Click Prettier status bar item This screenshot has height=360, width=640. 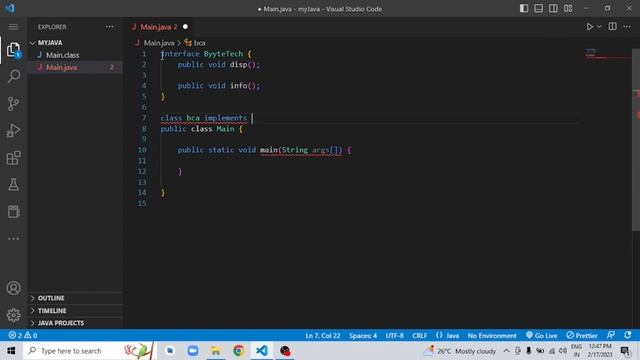(582, 336)
